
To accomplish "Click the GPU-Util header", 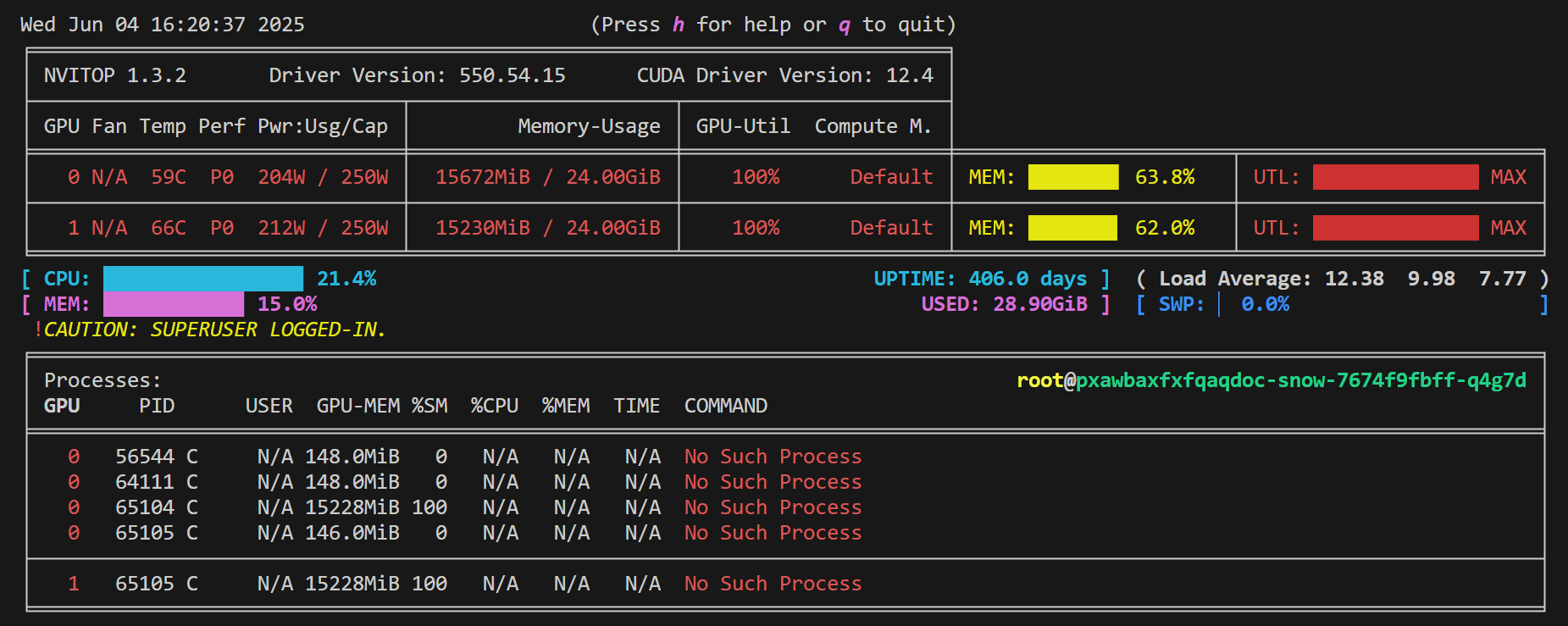I will point(744,126).
